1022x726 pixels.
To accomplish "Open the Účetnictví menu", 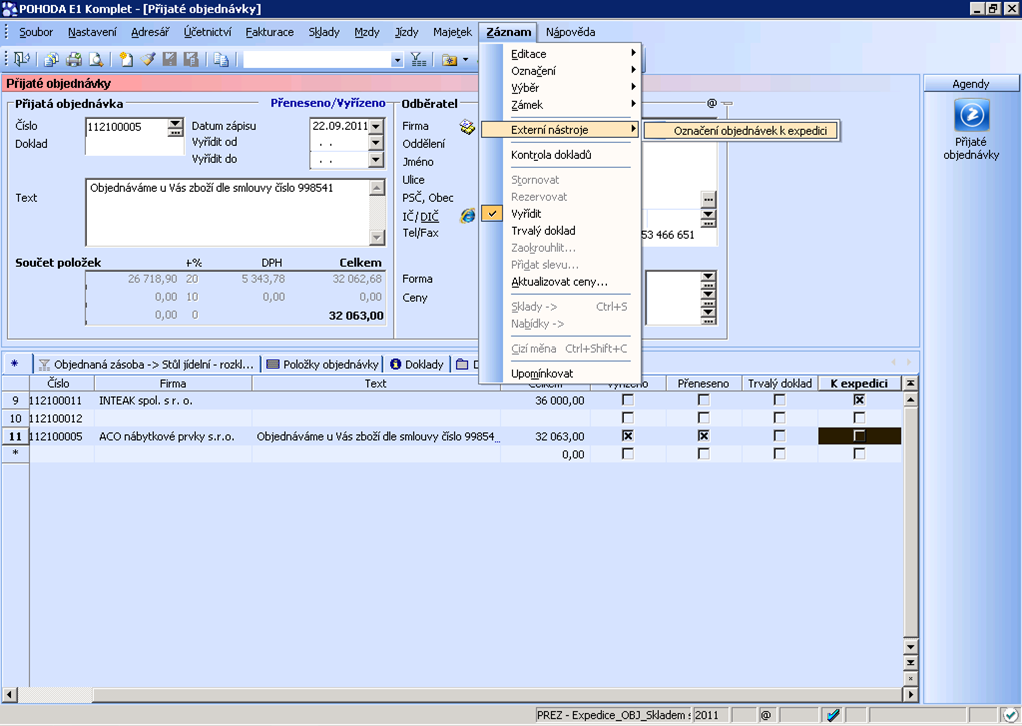I will [207, 32].
